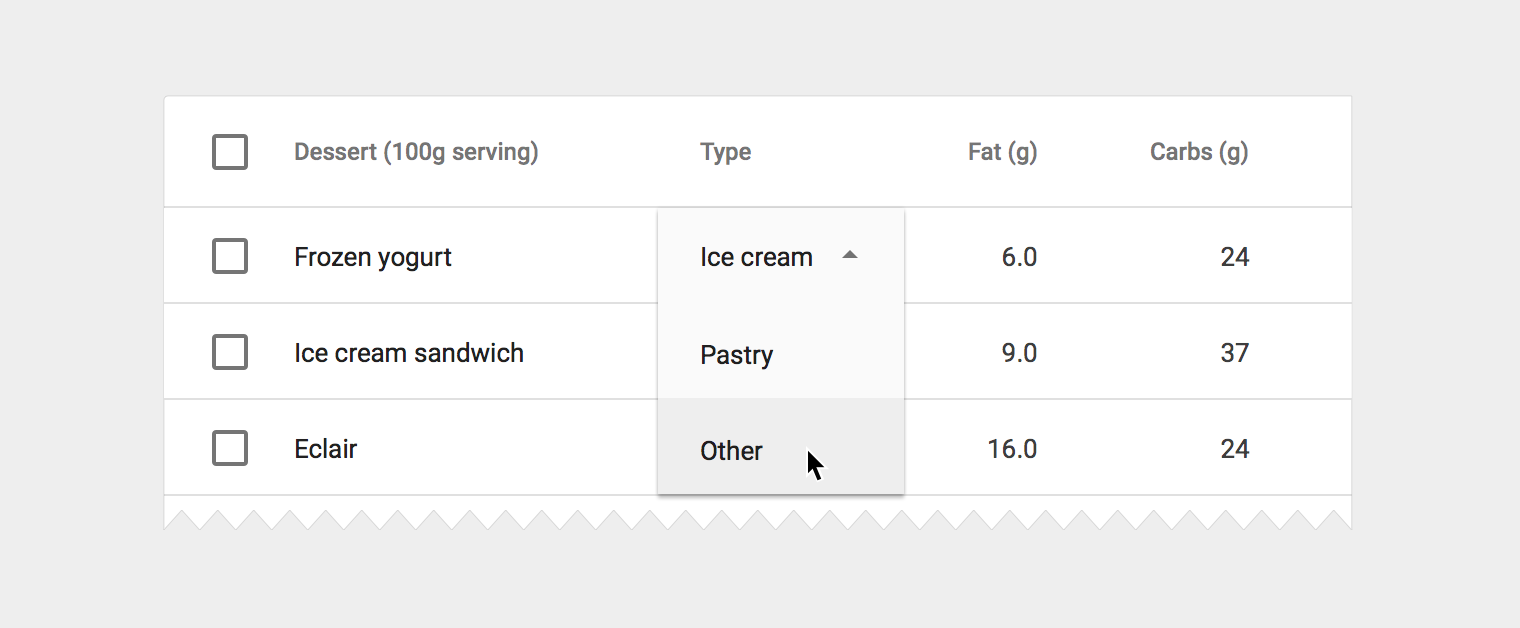Click the Ice cream sandwich dessert name

409,353
